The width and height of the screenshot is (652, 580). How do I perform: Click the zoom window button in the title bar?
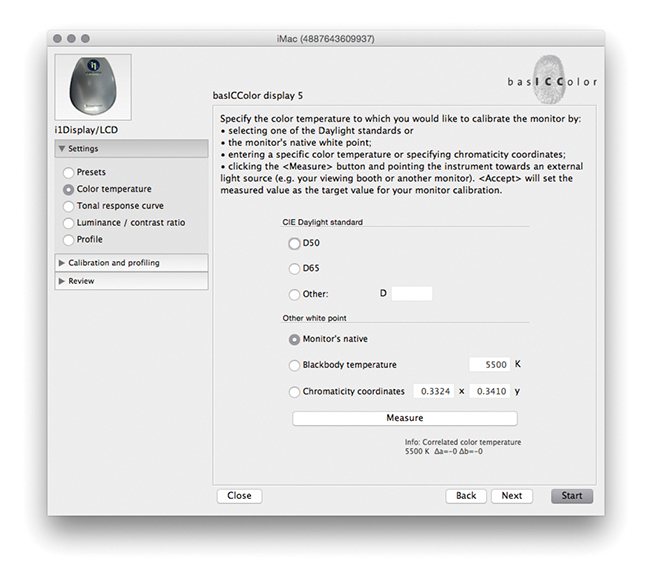click(x=85, y=39)
